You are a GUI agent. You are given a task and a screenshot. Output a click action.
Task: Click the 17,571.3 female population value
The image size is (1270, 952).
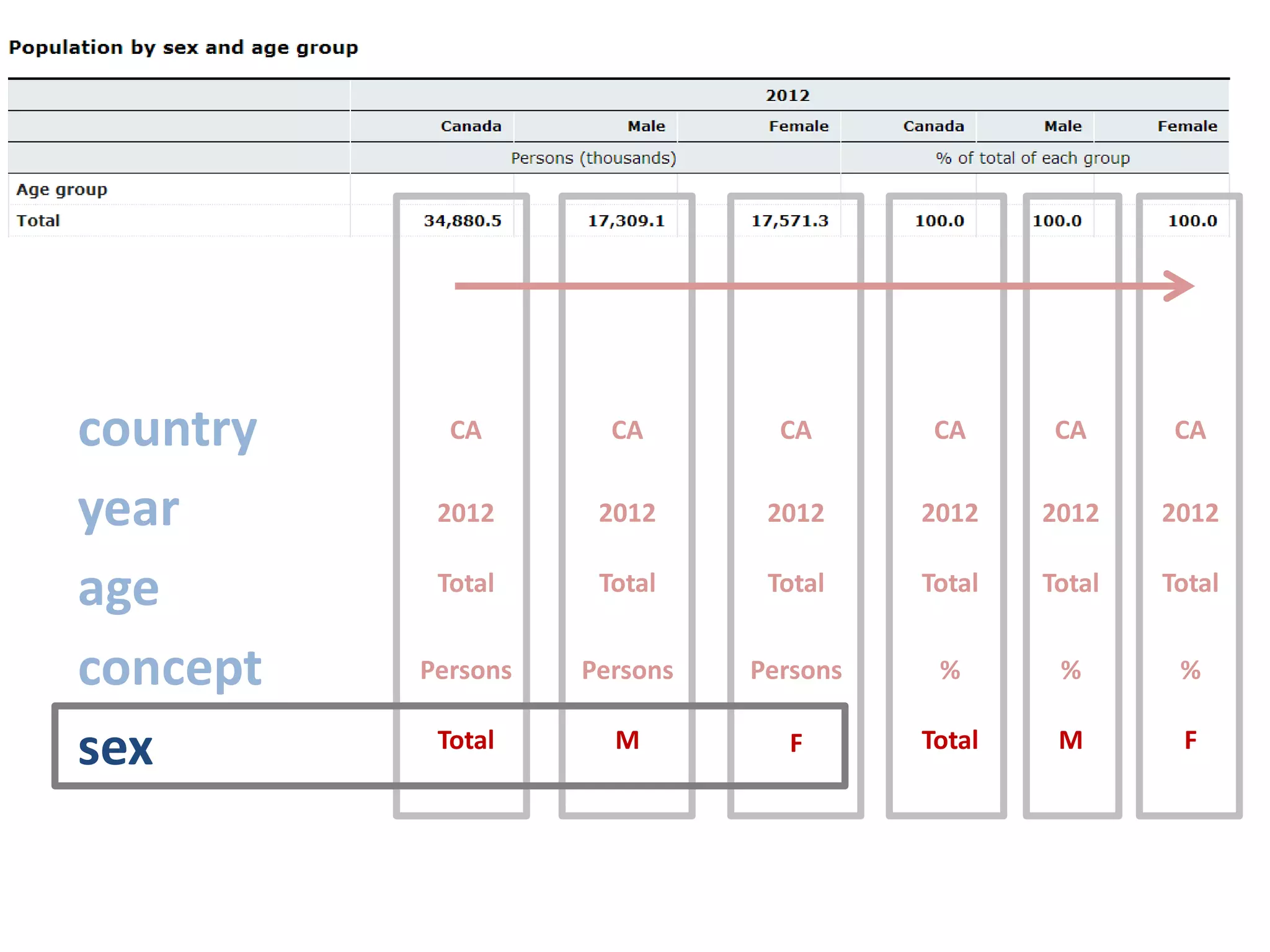click(x=789, y=221)
